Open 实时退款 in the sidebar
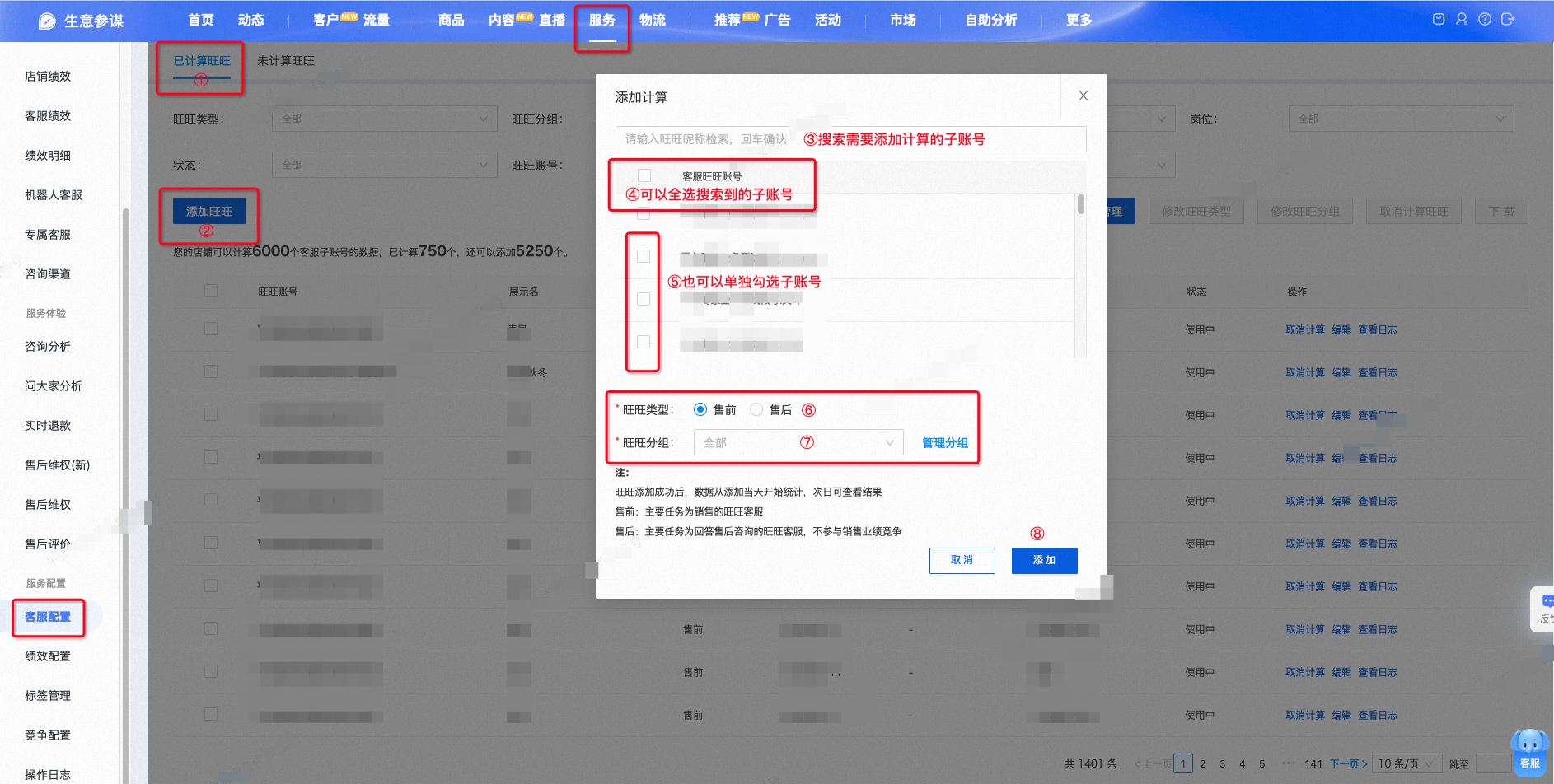Screen dimensions: 1554x784 48,425
